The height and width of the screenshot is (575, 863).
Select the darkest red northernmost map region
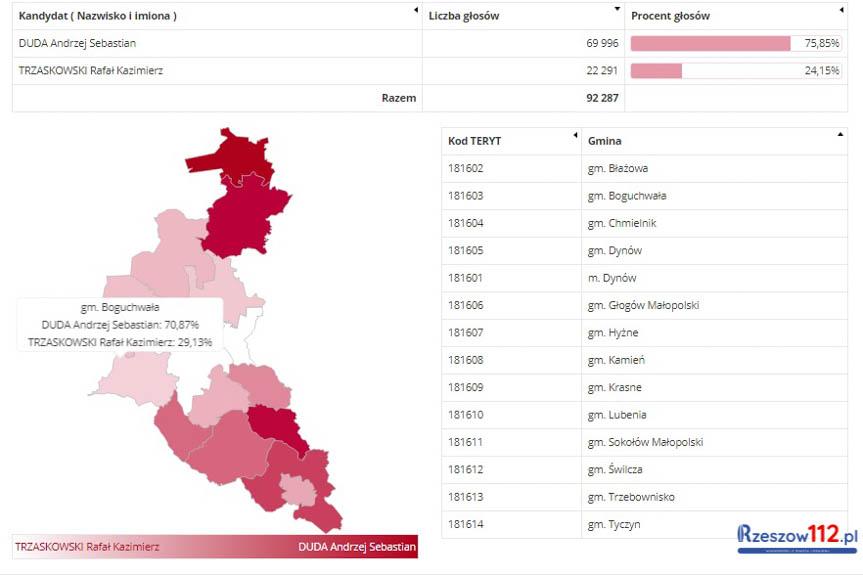pos(236,157)
